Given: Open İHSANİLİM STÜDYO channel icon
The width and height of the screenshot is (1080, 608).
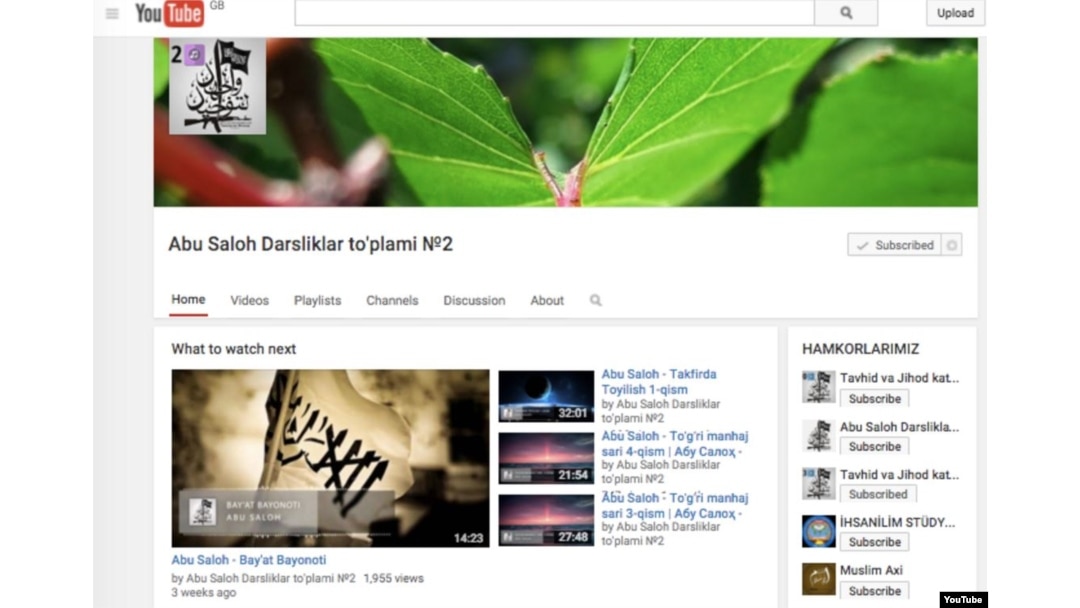Looking at the screenshot, I should click(818, 531).
